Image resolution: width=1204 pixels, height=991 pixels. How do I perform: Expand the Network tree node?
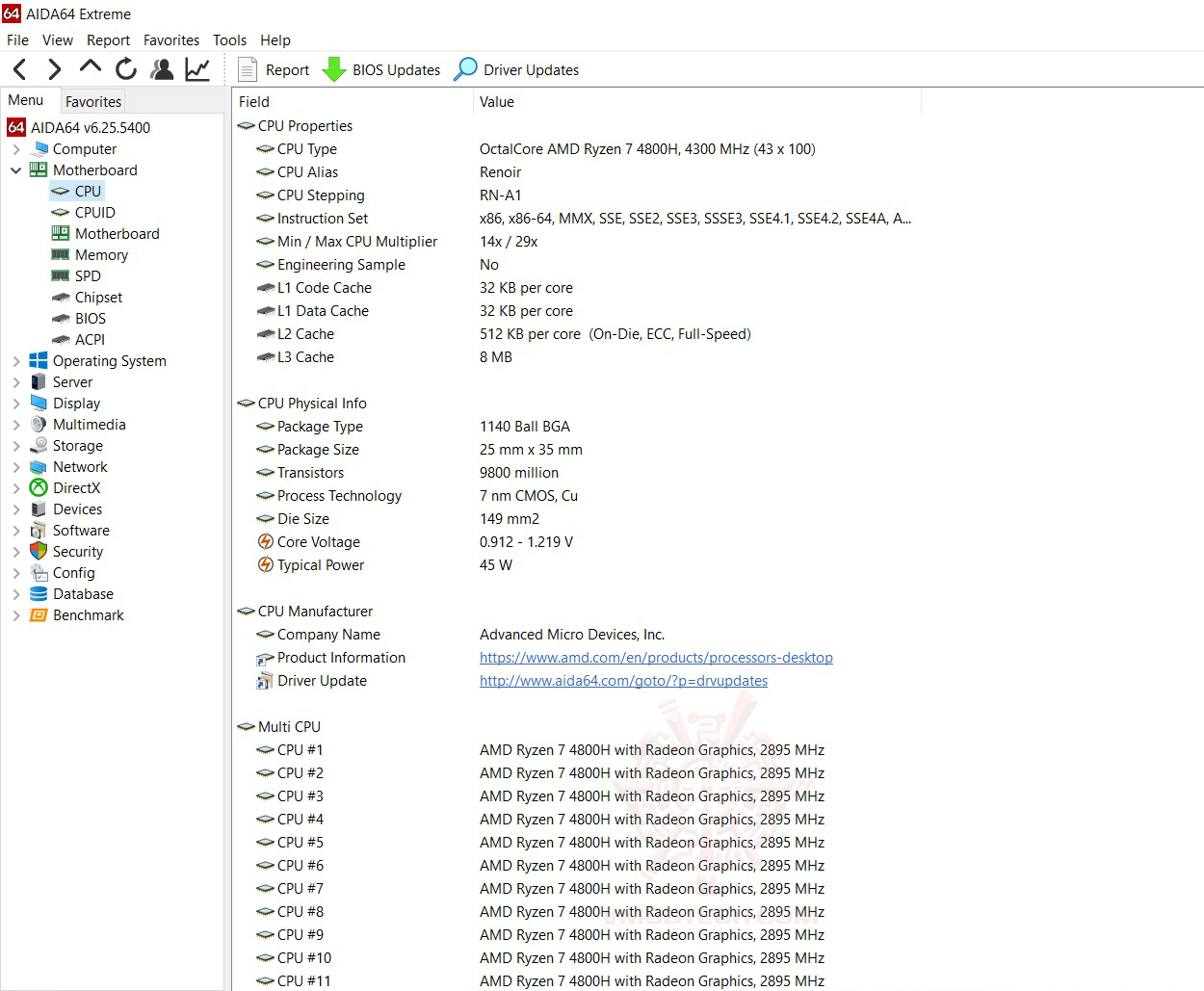point(16,467)
